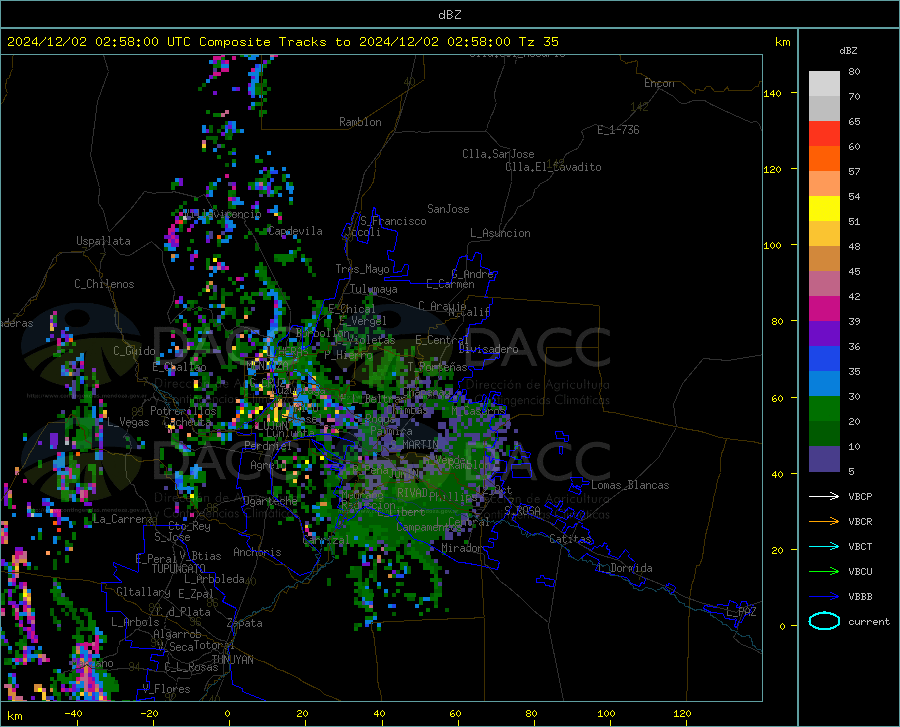Click the cyan VBCT arrow in legend
The height and width of the screenshot is (727, 900).
(824, 546)
